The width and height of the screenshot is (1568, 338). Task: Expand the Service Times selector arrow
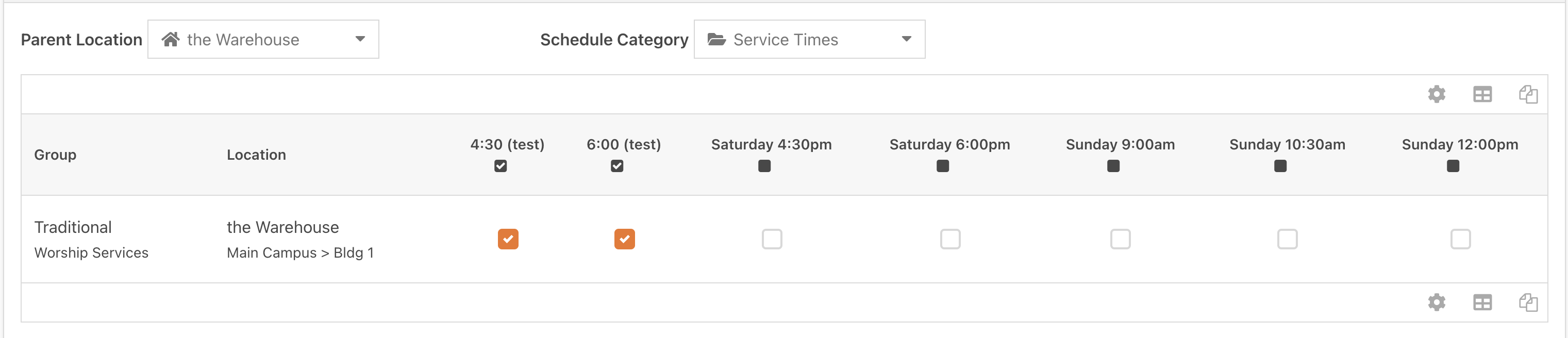pyautogui.click(x=907, y=39)
